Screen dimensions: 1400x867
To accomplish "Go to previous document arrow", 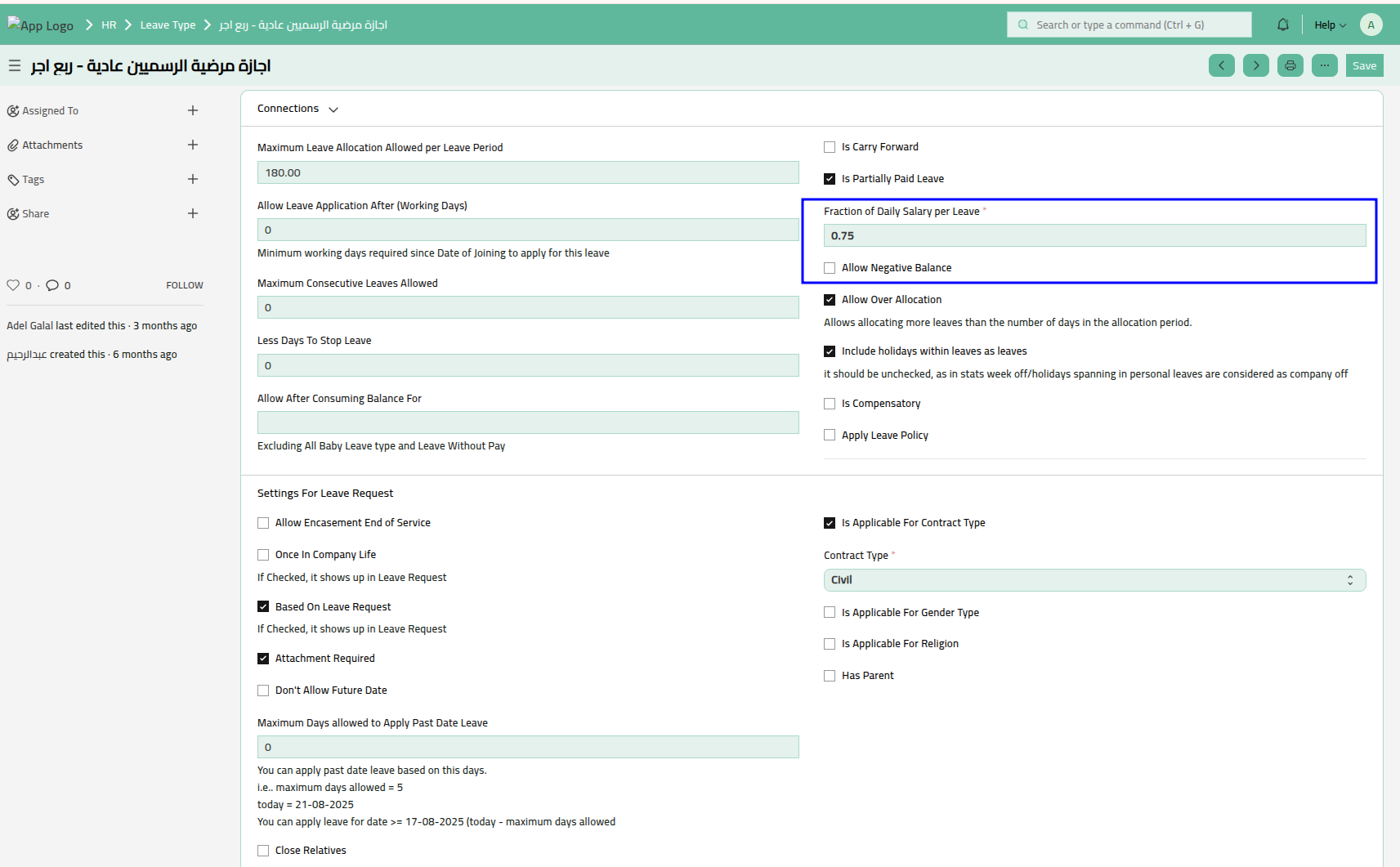I will [x=1221, y=65].
